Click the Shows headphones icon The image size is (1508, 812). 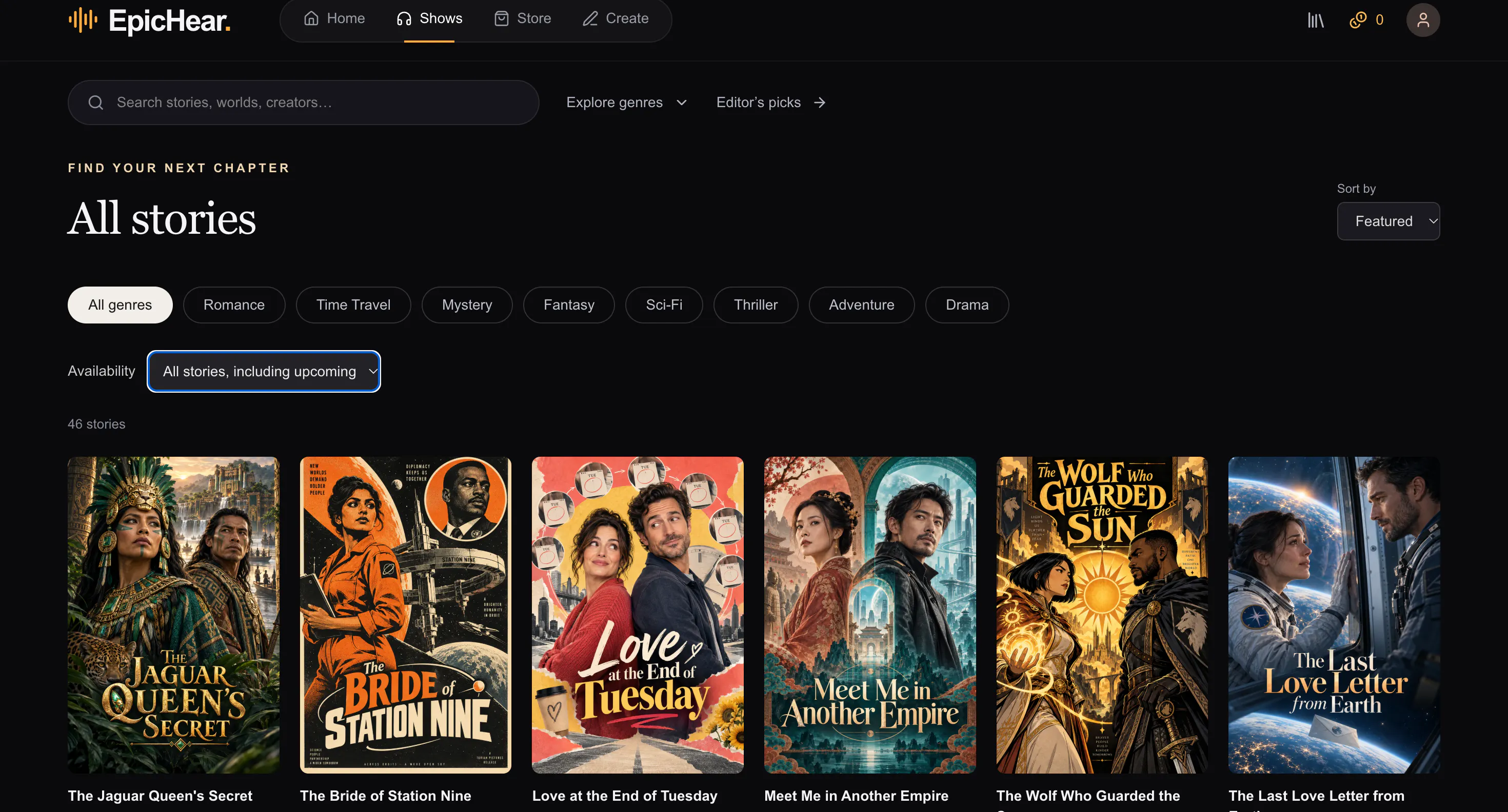click(404, 19)
